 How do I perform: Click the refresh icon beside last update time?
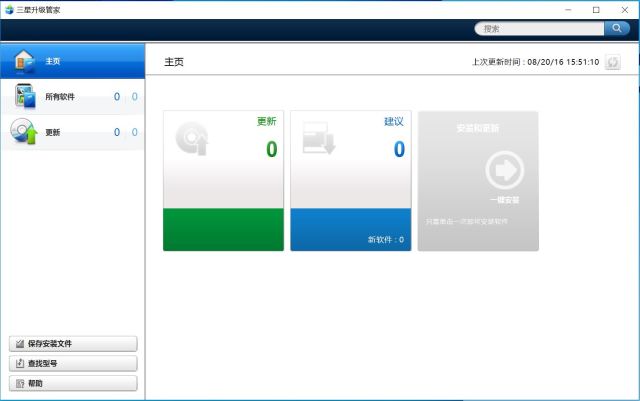click(x=612, y=62)
